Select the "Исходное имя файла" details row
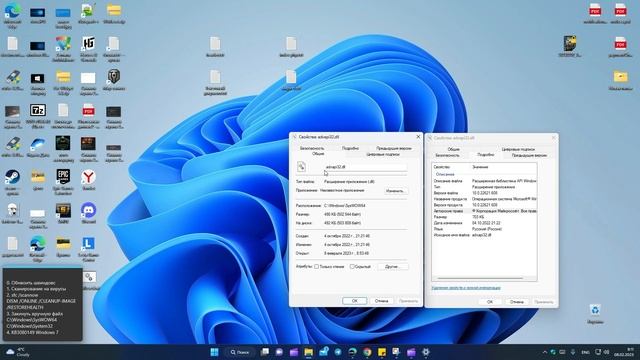The width and height of the screenshot is (640, 360). point(484,235)
